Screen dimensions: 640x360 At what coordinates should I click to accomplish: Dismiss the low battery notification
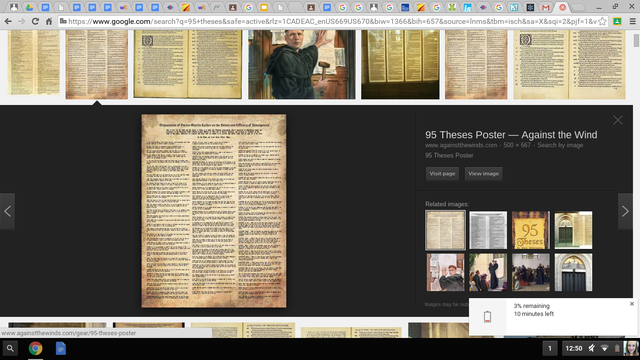[x=632, y=304]
